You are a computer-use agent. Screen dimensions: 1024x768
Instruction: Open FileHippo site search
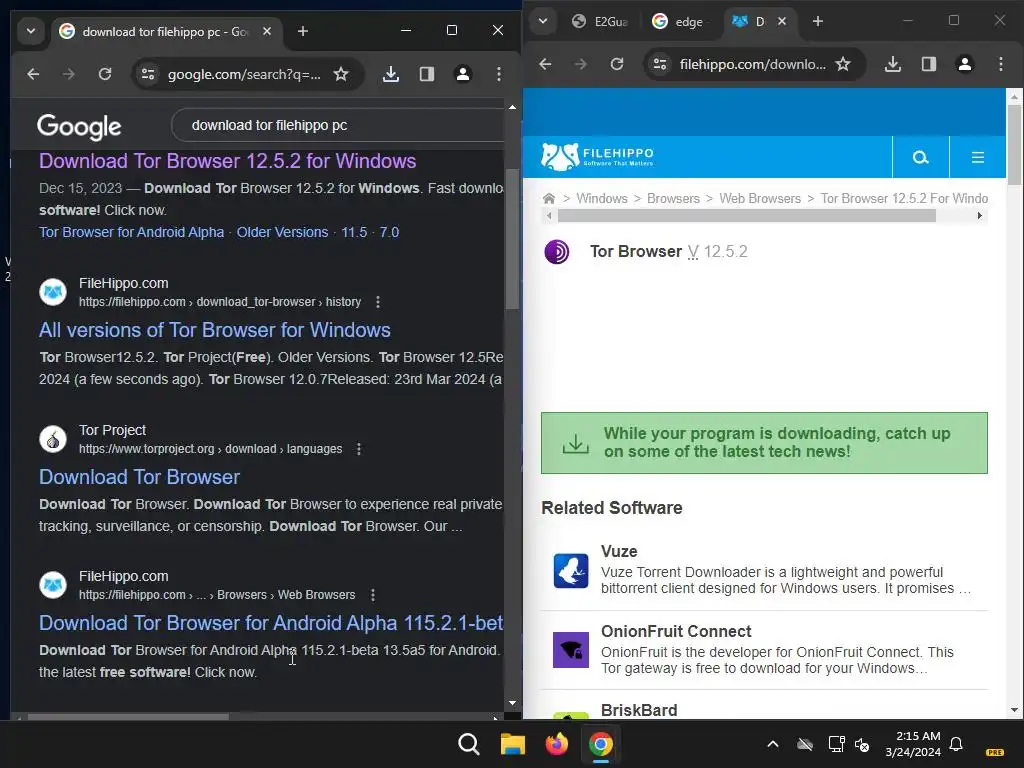pos(920,157)
